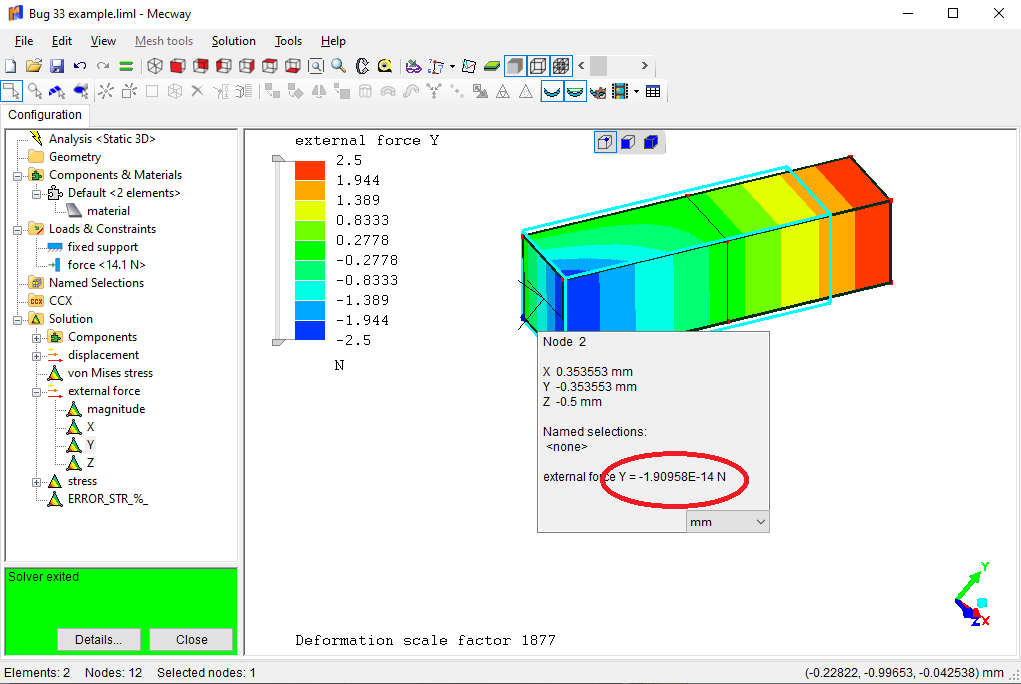Open the node numbers dropdown arrow
The image size is (1021, 684).
click(452, 66)
